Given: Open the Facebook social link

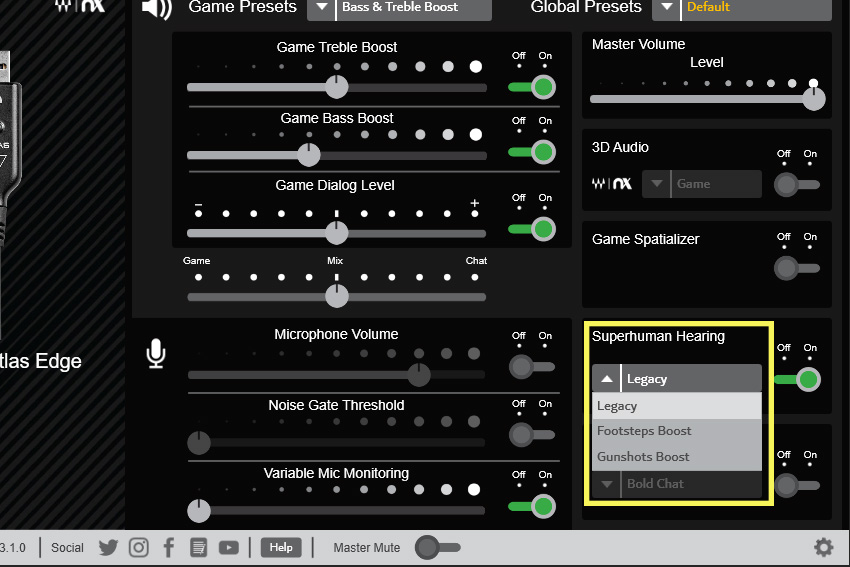Looking at the screenshot, I should [169, 547].
